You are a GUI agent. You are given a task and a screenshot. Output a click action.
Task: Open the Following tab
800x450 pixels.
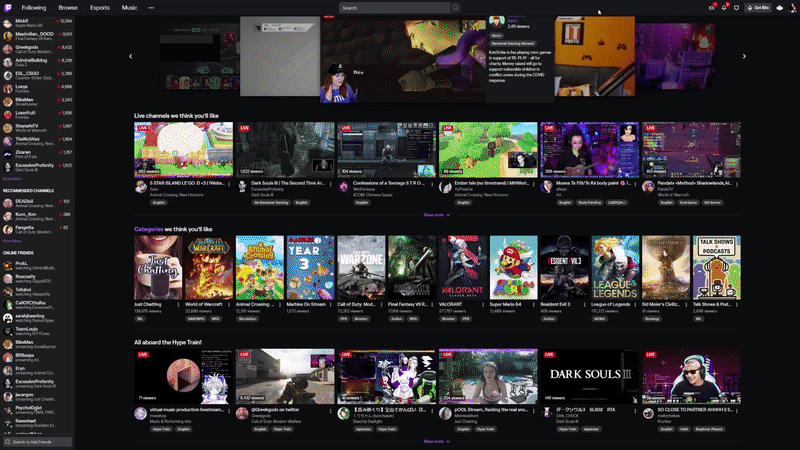tap(34, 8)
